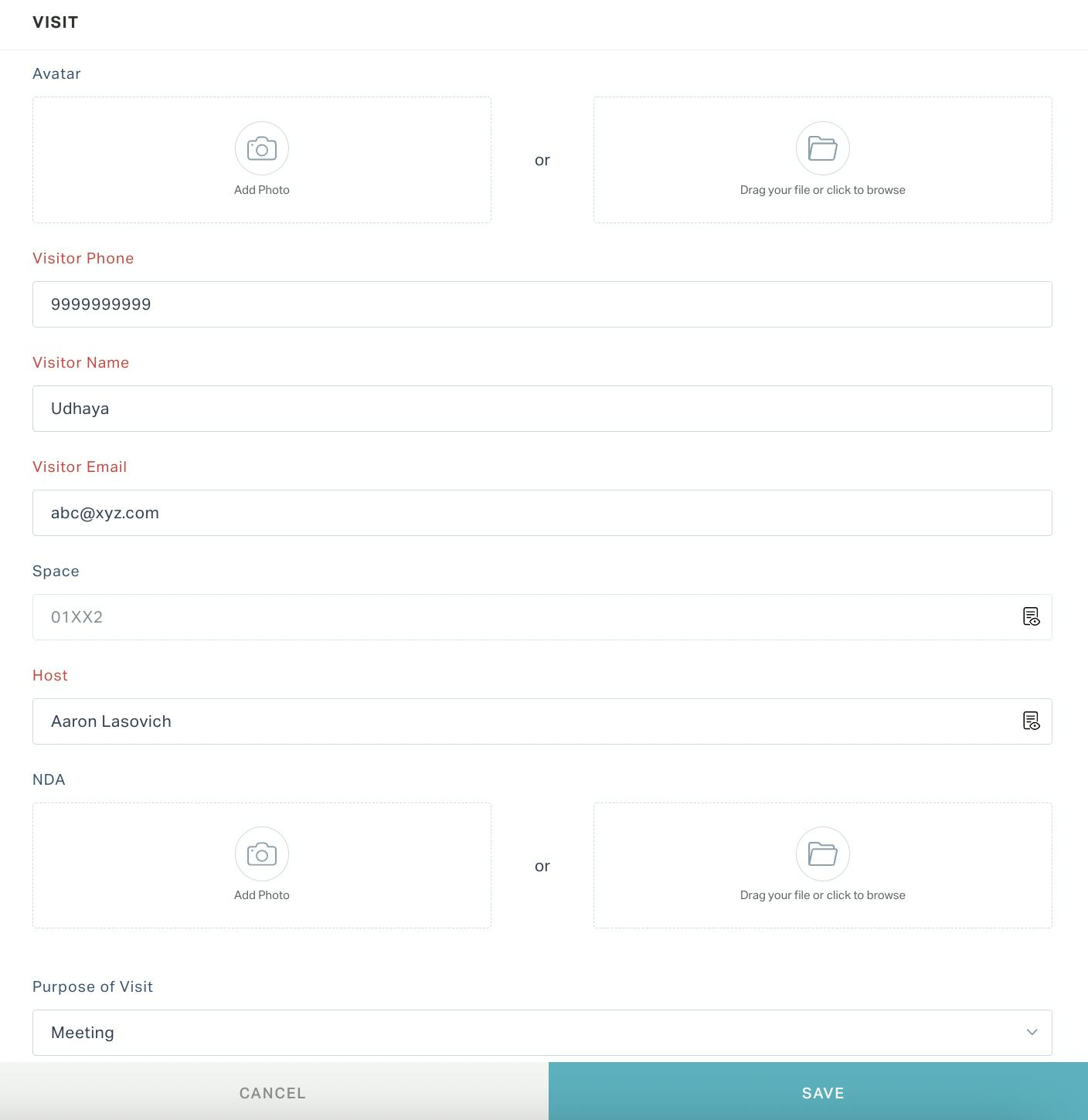
Task: Click the NDA 'Add Photo' label
Action: pos(262,895)
